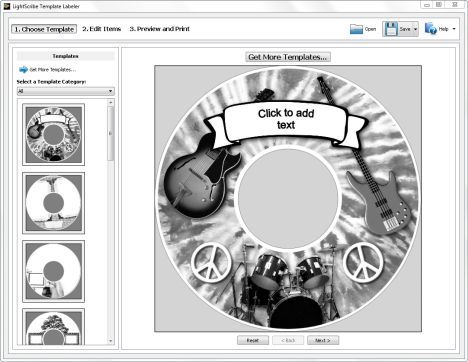Image resolution: width=468 pixels, height=362 pixels.
Task: Select the fourth template thumbnail at bottom
Action: [x=54, y=327]
